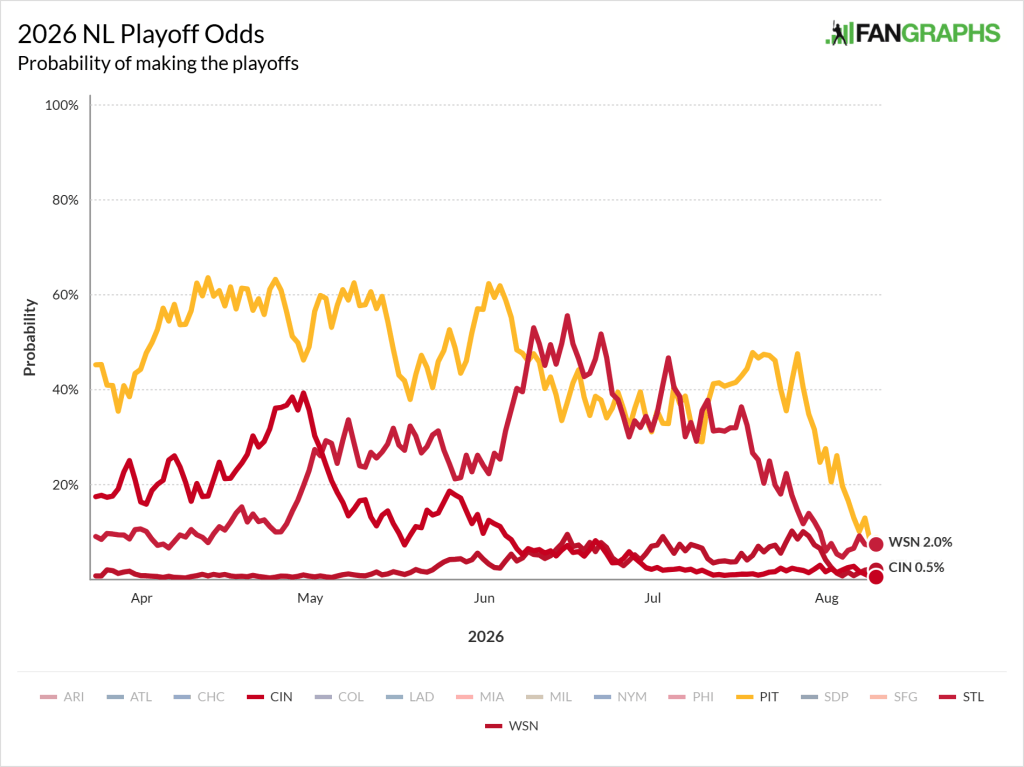The width and height of the screenshot is (1024, 767).
Task: Enable COL series in legend
Action: tap(339, 697)
